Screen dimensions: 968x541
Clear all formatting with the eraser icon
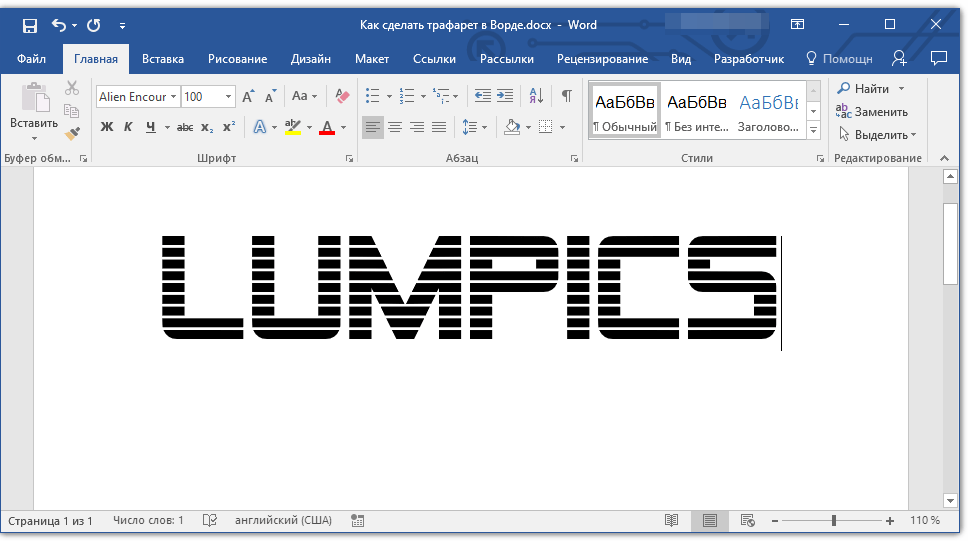pos(342,96)
